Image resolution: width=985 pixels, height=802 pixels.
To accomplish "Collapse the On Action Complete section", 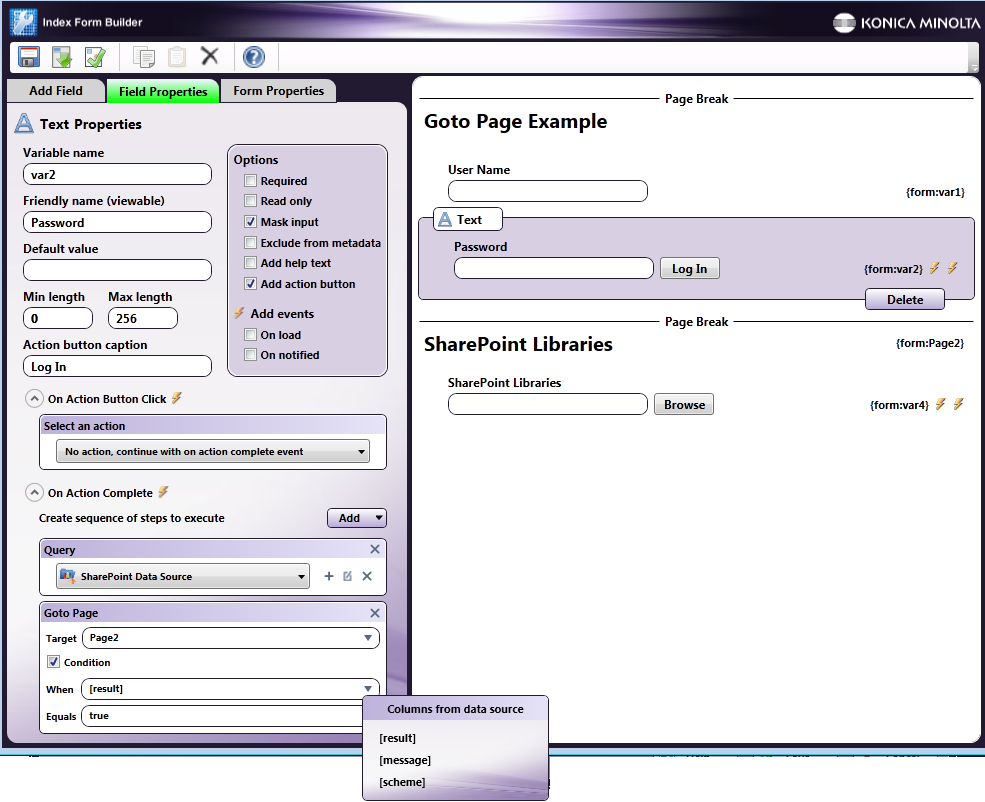I will click(34, 493).
